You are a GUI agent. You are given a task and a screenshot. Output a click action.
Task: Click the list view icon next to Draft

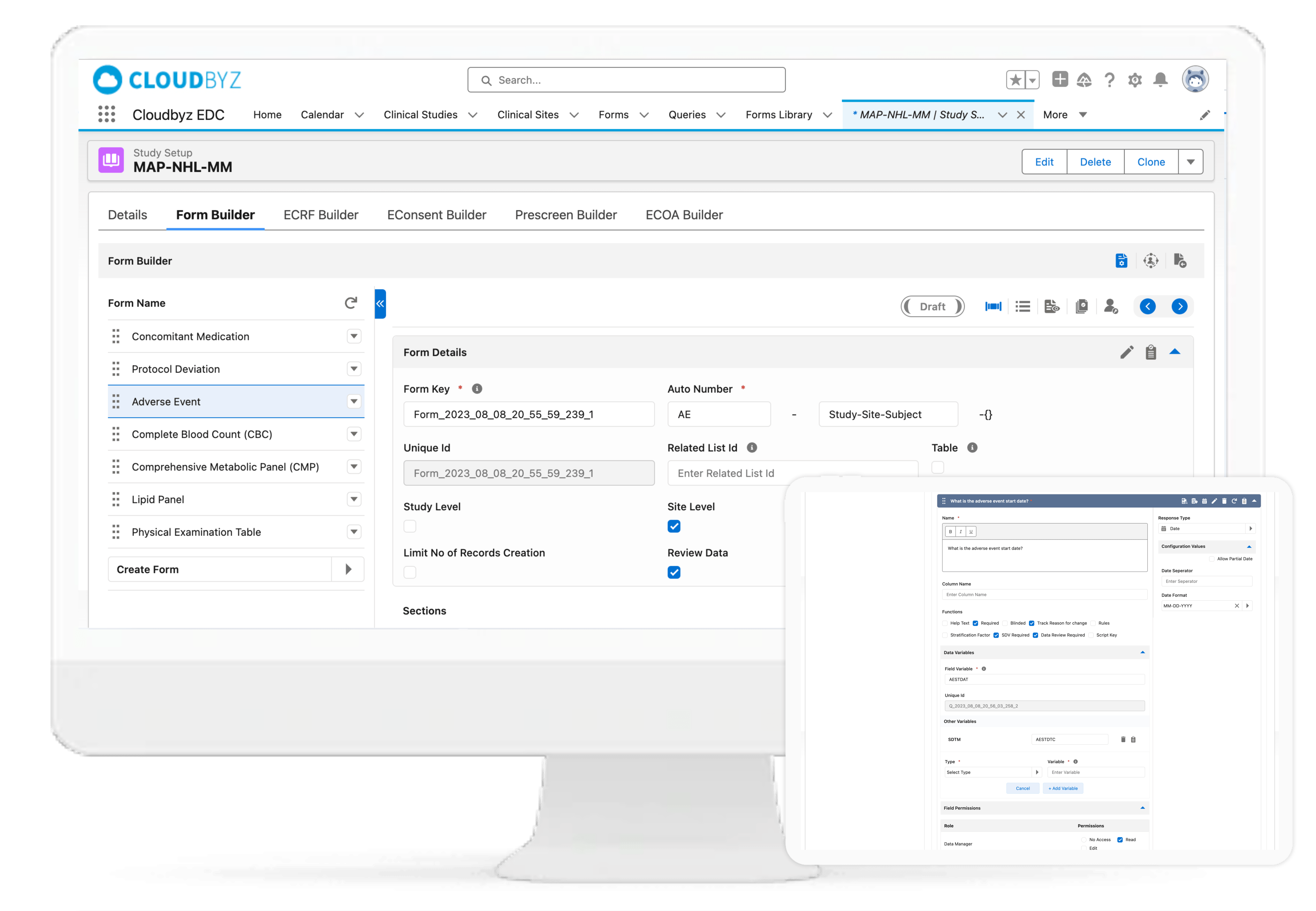tap(1023, 306)
